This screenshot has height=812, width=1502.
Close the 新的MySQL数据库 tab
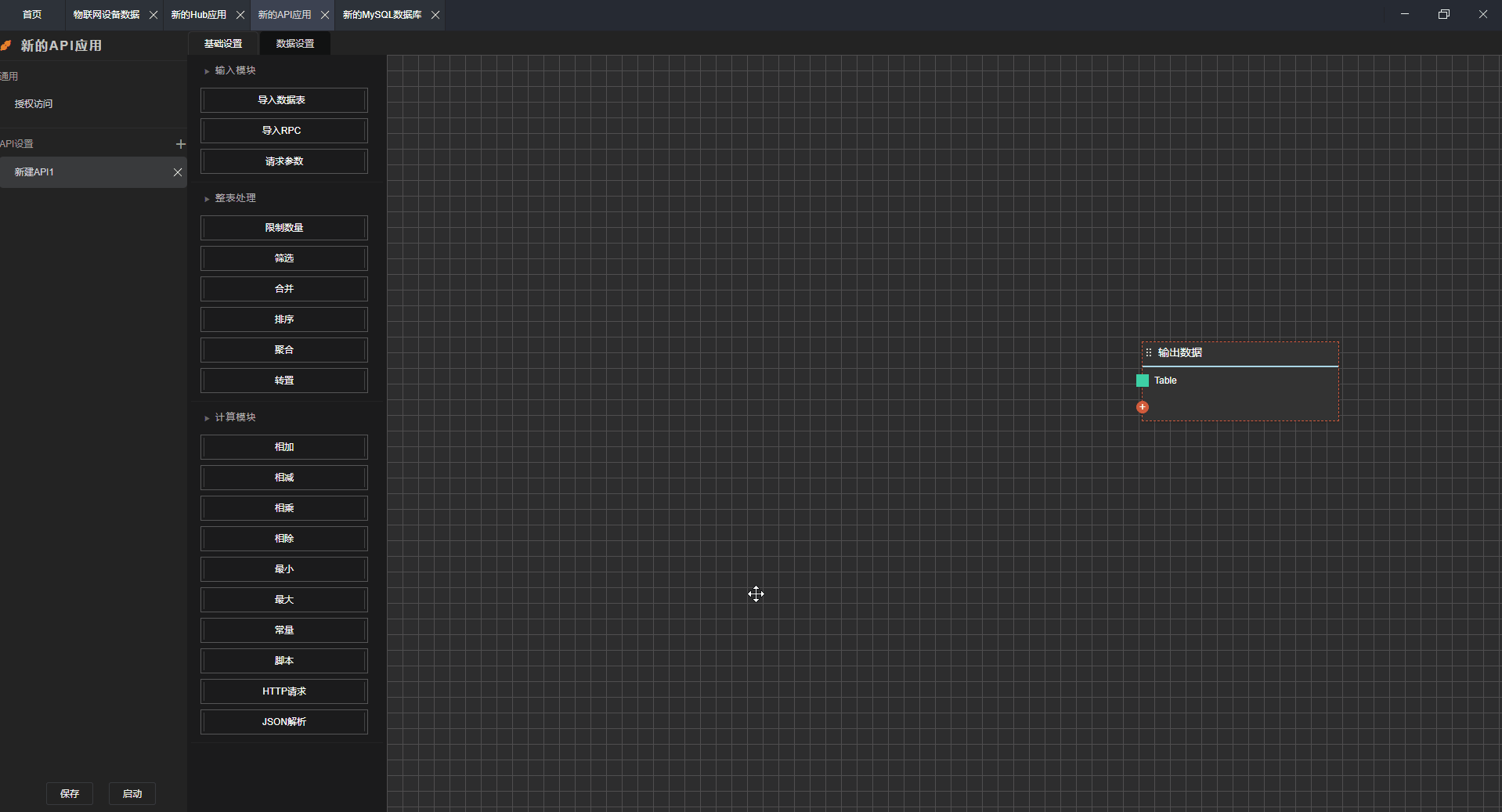(x=435, y=15)
